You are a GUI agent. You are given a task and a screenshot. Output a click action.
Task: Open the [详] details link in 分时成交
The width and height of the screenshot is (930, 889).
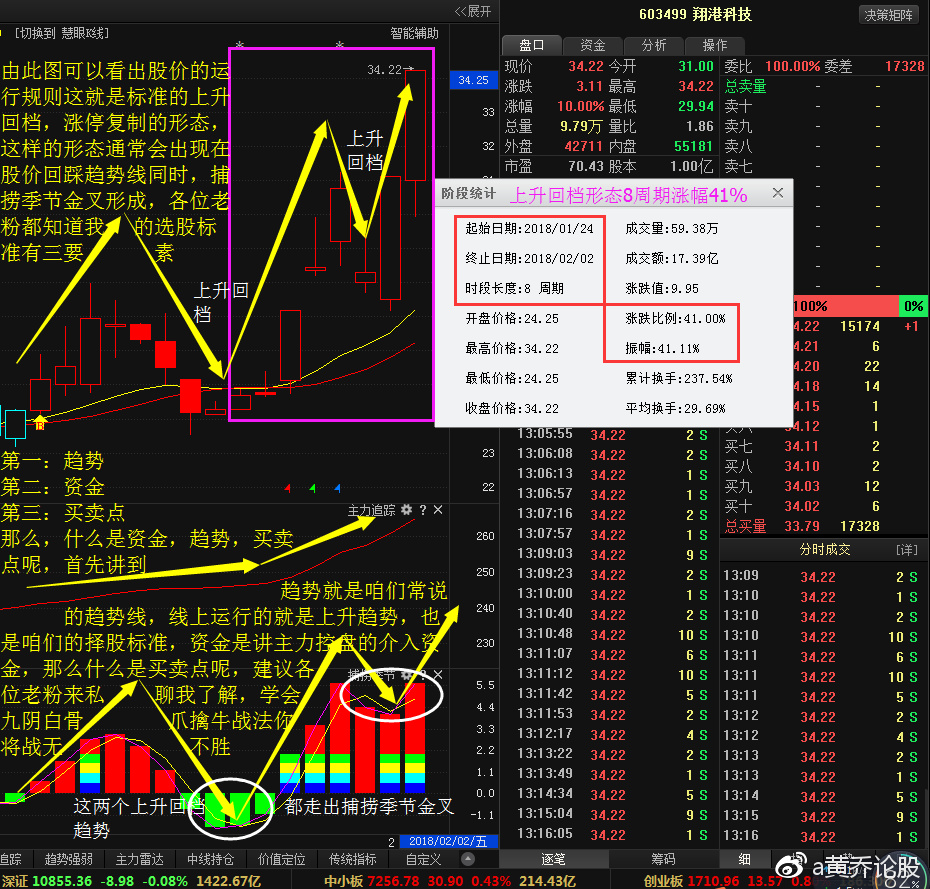pos(907,550)
